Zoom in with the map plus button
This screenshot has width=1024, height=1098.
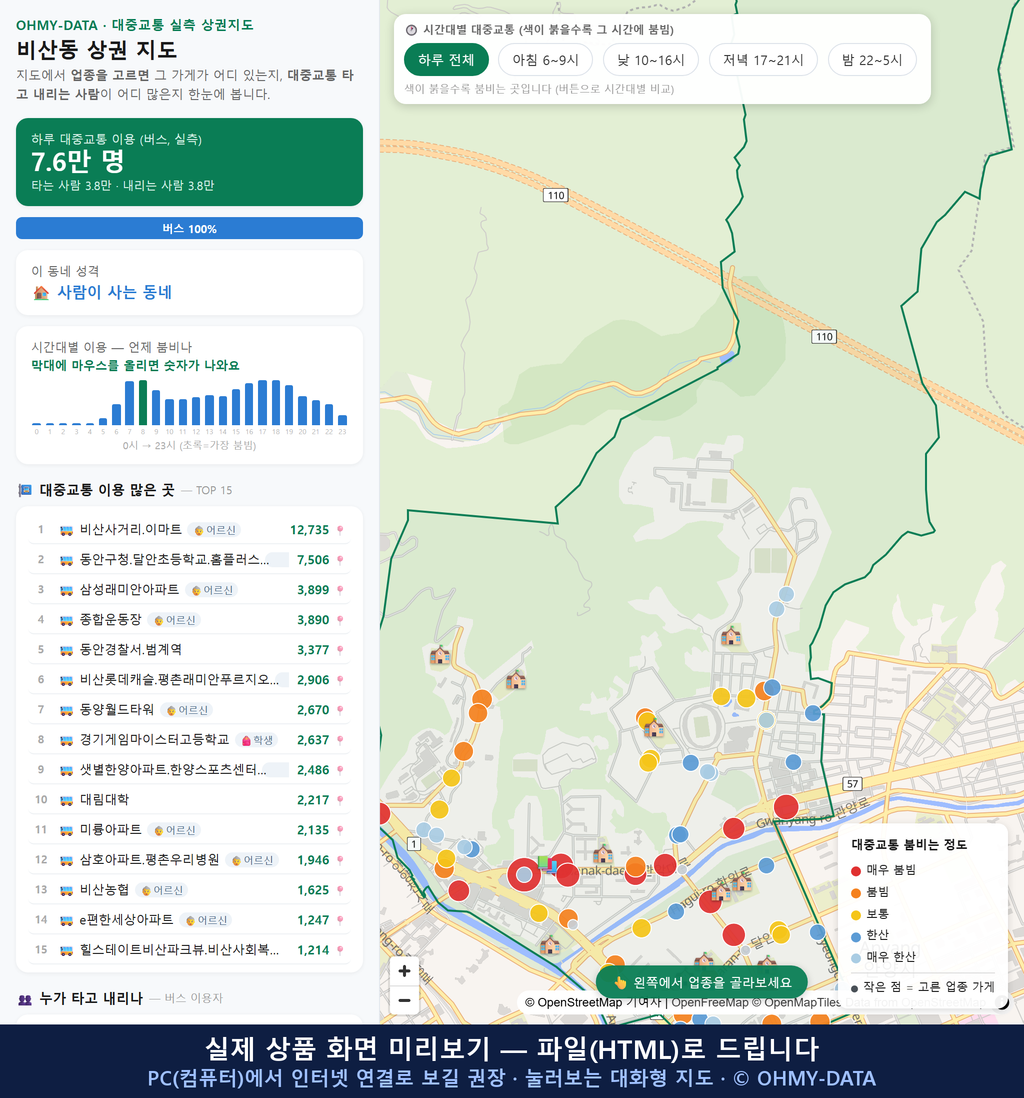click(x=404, y=971)
